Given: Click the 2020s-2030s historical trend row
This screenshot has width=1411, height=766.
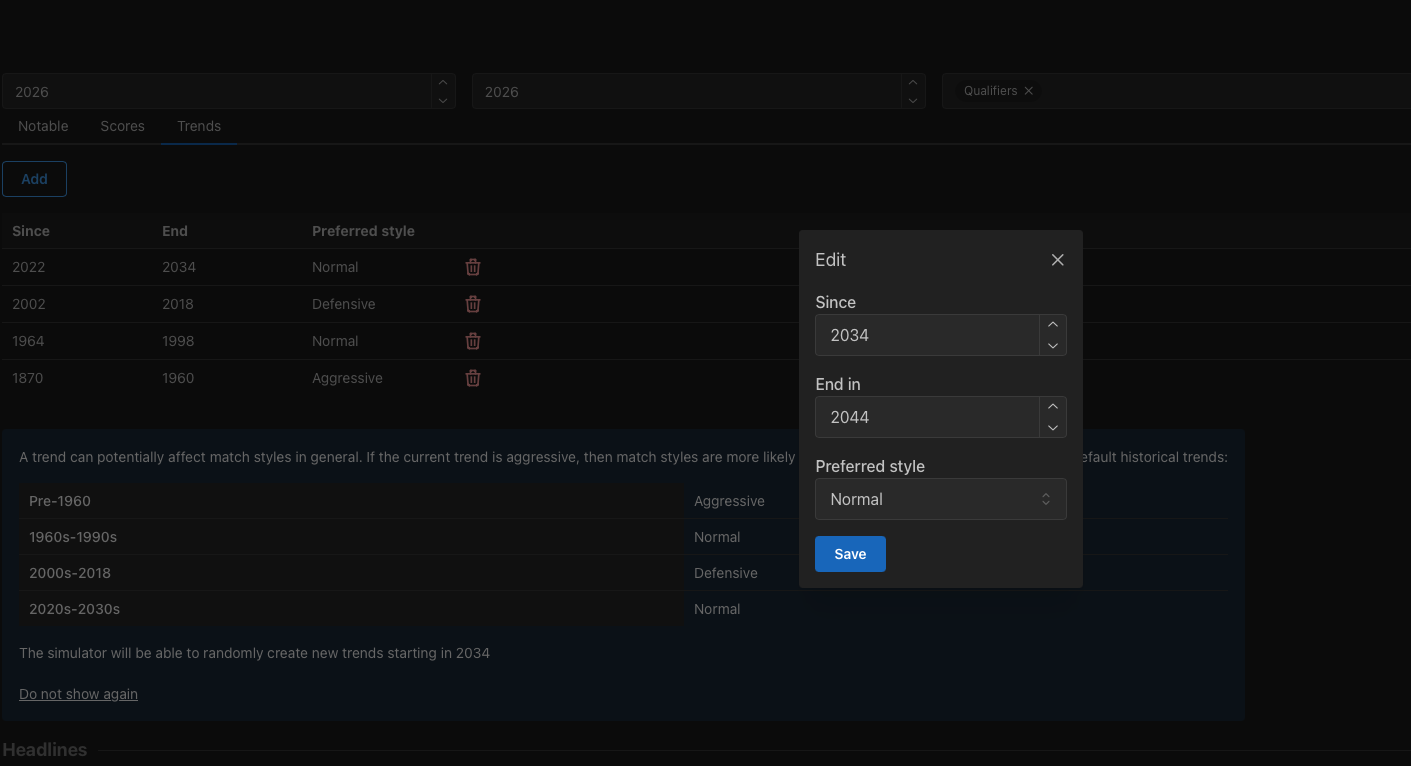Looking at the screenshot, I should [x=623, y=609].
